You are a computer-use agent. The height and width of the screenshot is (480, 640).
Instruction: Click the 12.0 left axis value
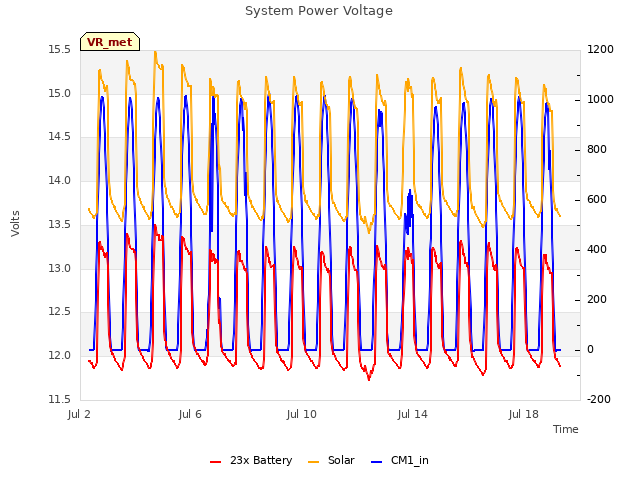[x=59, y=356]
